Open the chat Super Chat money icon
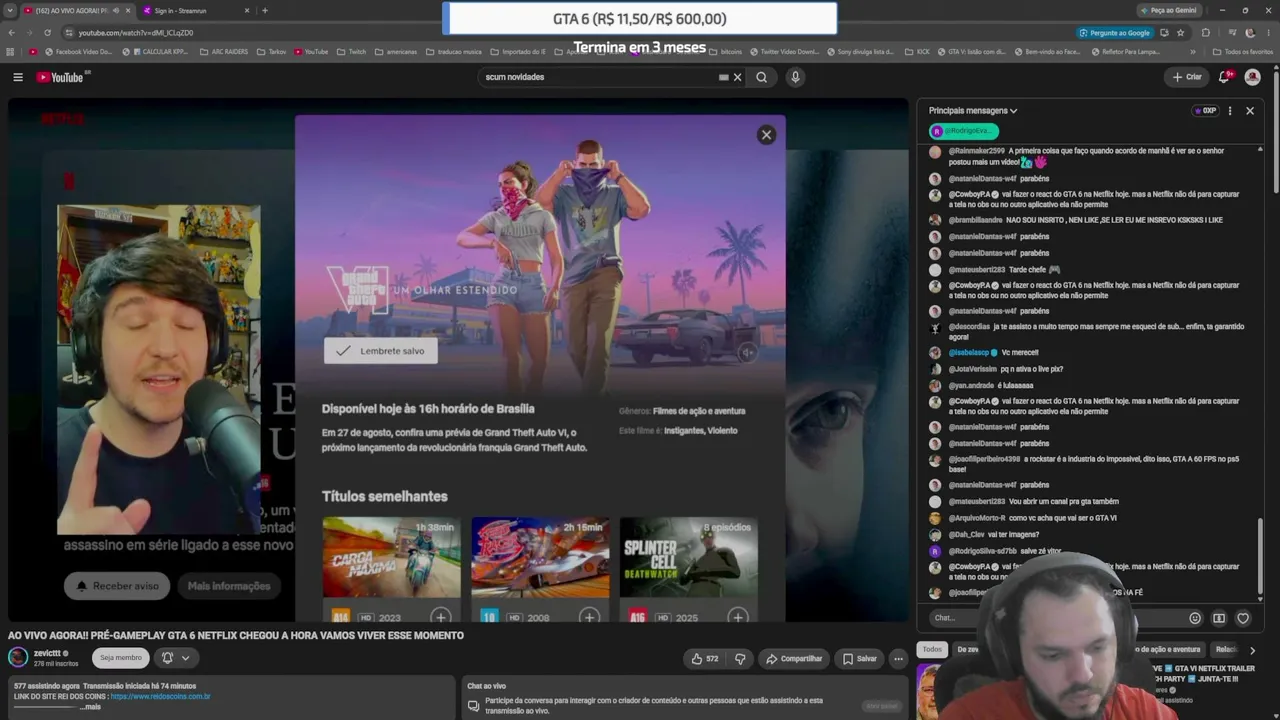 click(x=1218, y=618)
